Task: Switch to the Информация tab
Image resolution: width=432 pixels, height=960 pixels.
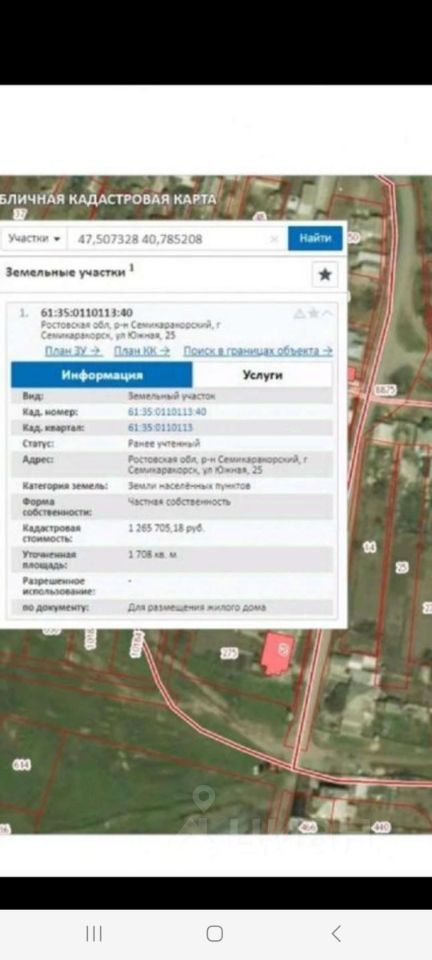Action: (102, 375)
